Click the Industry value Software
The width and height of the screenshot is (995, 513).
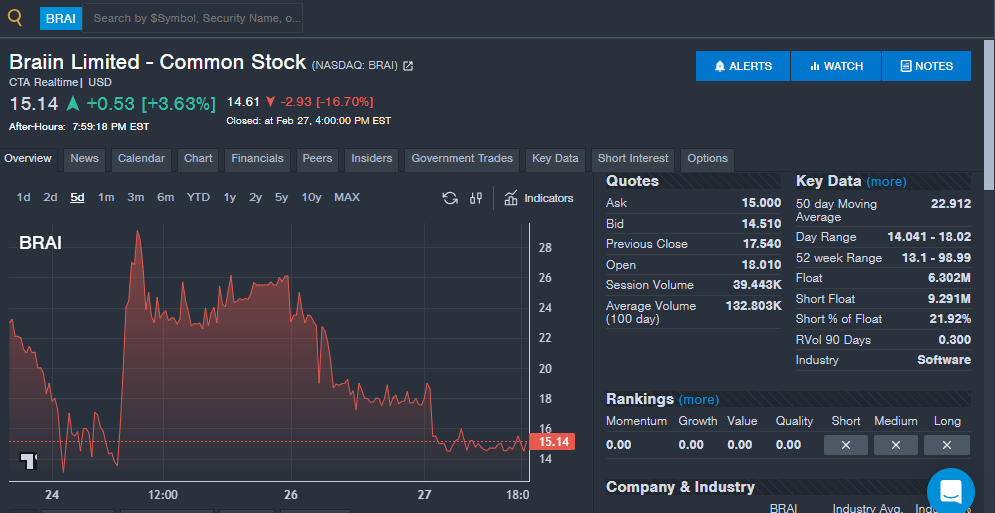point(944,361)
